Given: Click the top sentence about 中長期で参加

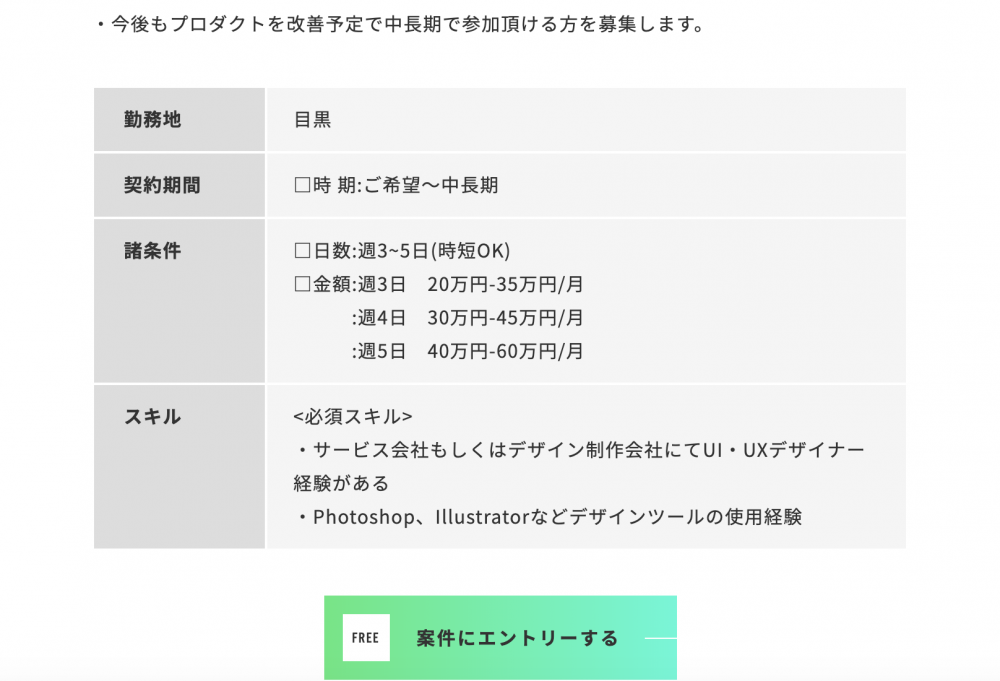Looking at the screenshot, I should 401,24.
